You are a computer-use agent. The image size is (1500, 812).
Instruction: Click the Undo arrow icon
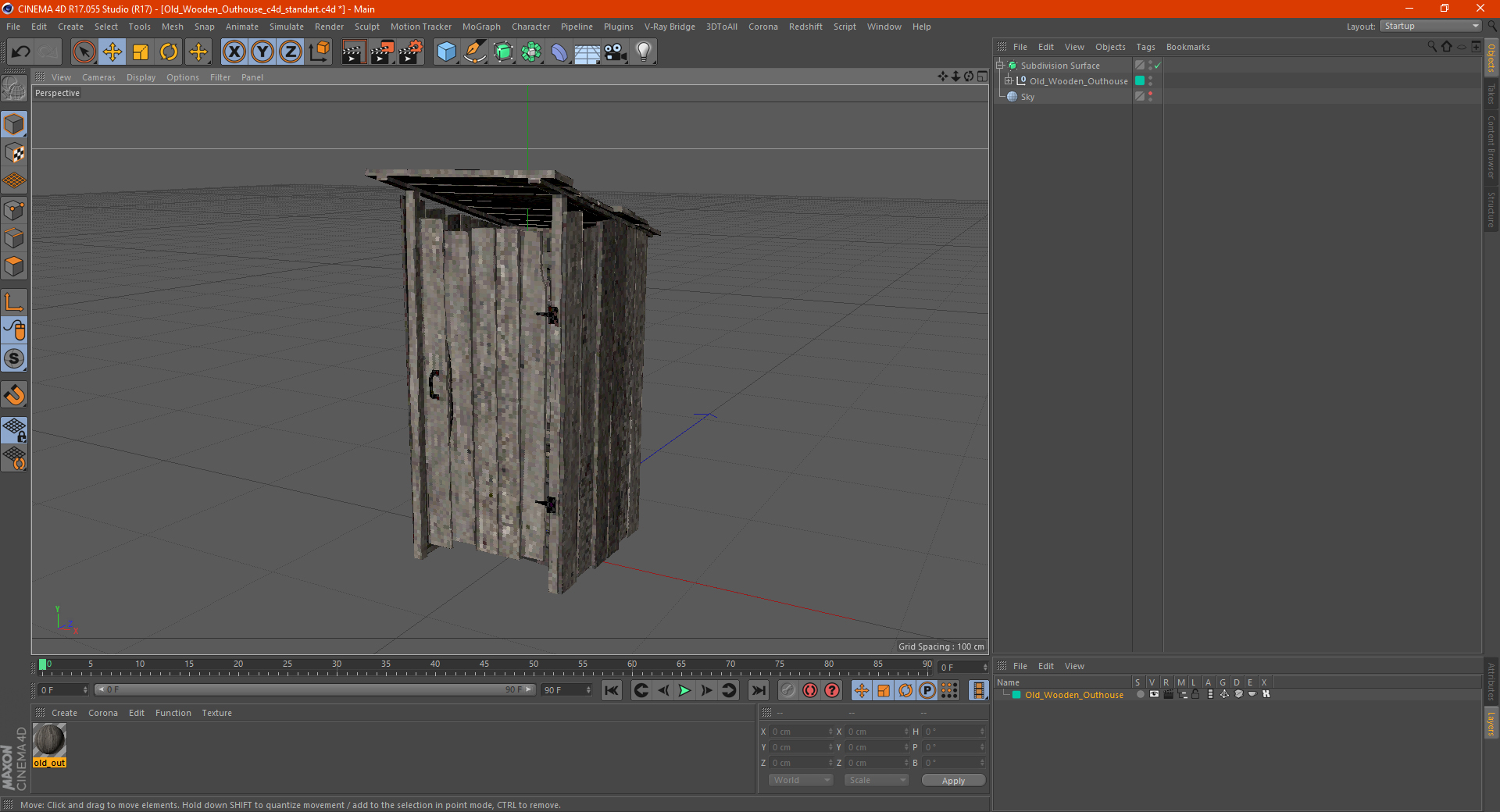(21, 52)
